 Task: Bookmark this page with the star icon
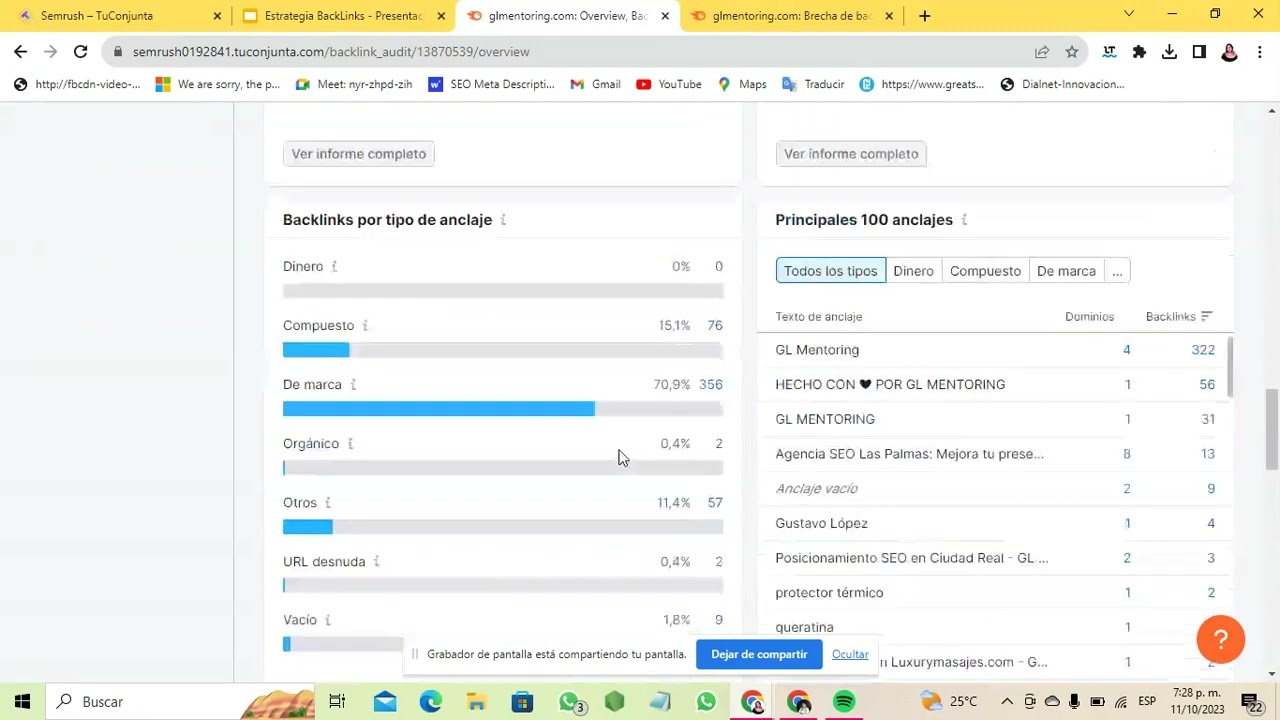point(1071,52)
